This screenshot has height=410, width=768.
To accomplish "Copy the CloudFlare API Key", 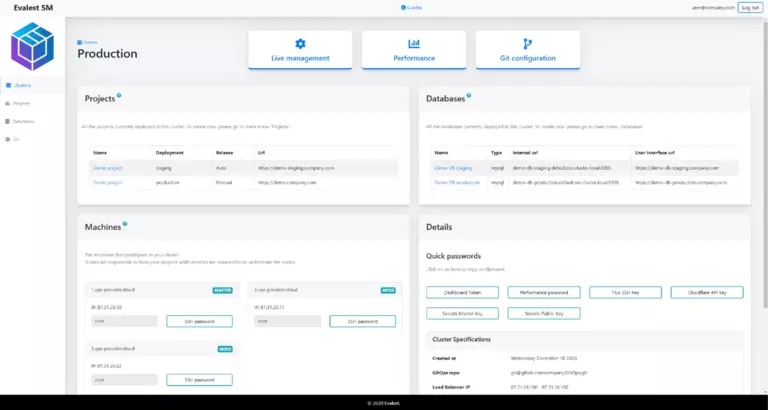I will [x=707, y=293].
